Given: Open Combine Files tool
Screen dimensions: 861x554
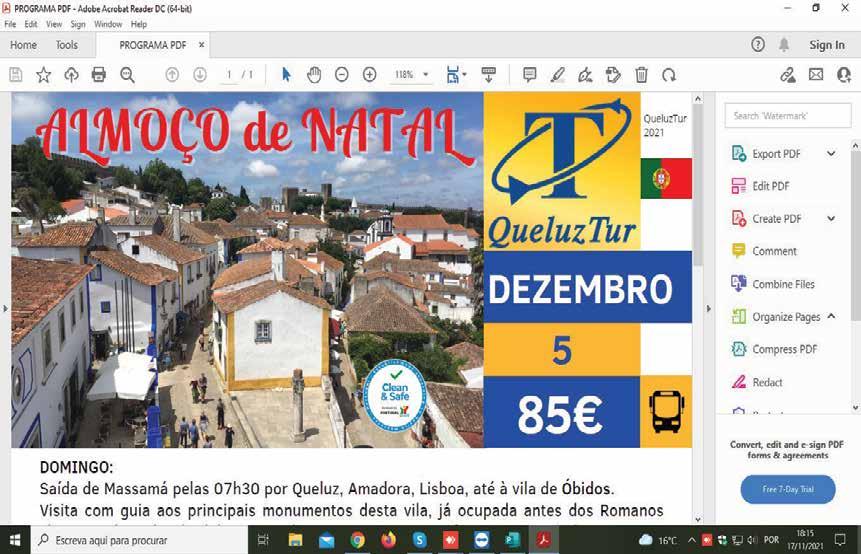Looking at the screenshot, I should coord(783,284).
